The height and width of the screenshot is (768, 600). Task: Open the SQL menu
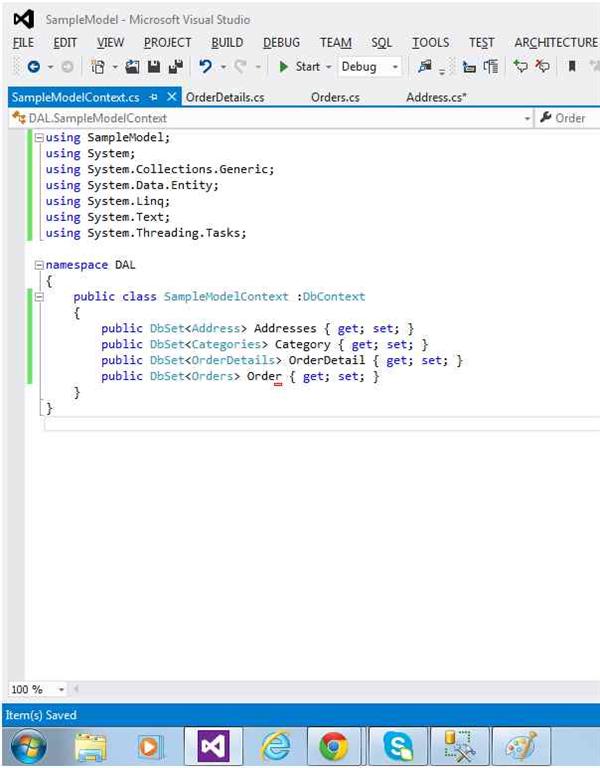tap(382, 43)
